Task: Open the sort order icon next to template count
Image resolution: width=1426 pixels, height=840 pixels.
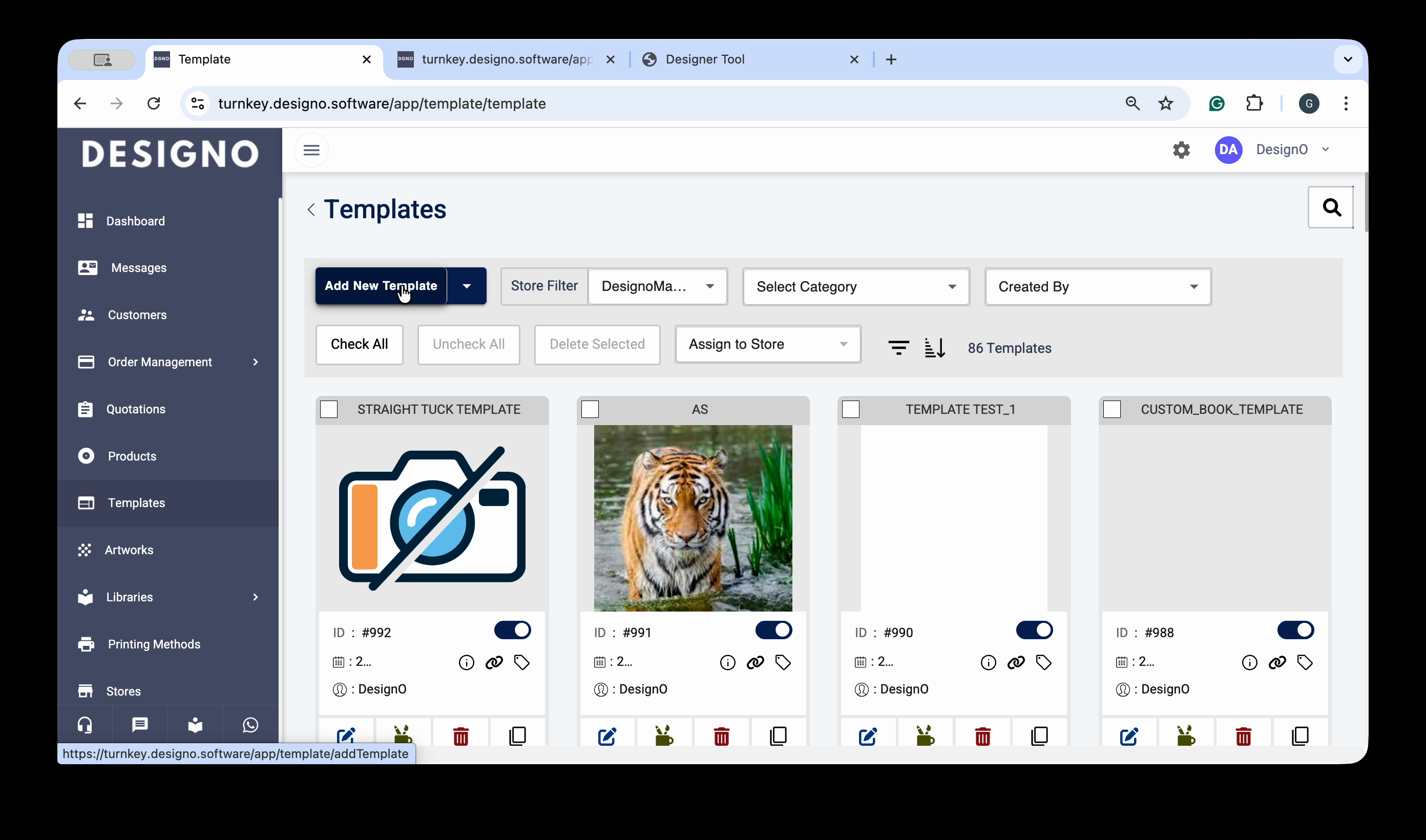Action: pos(934,348)
